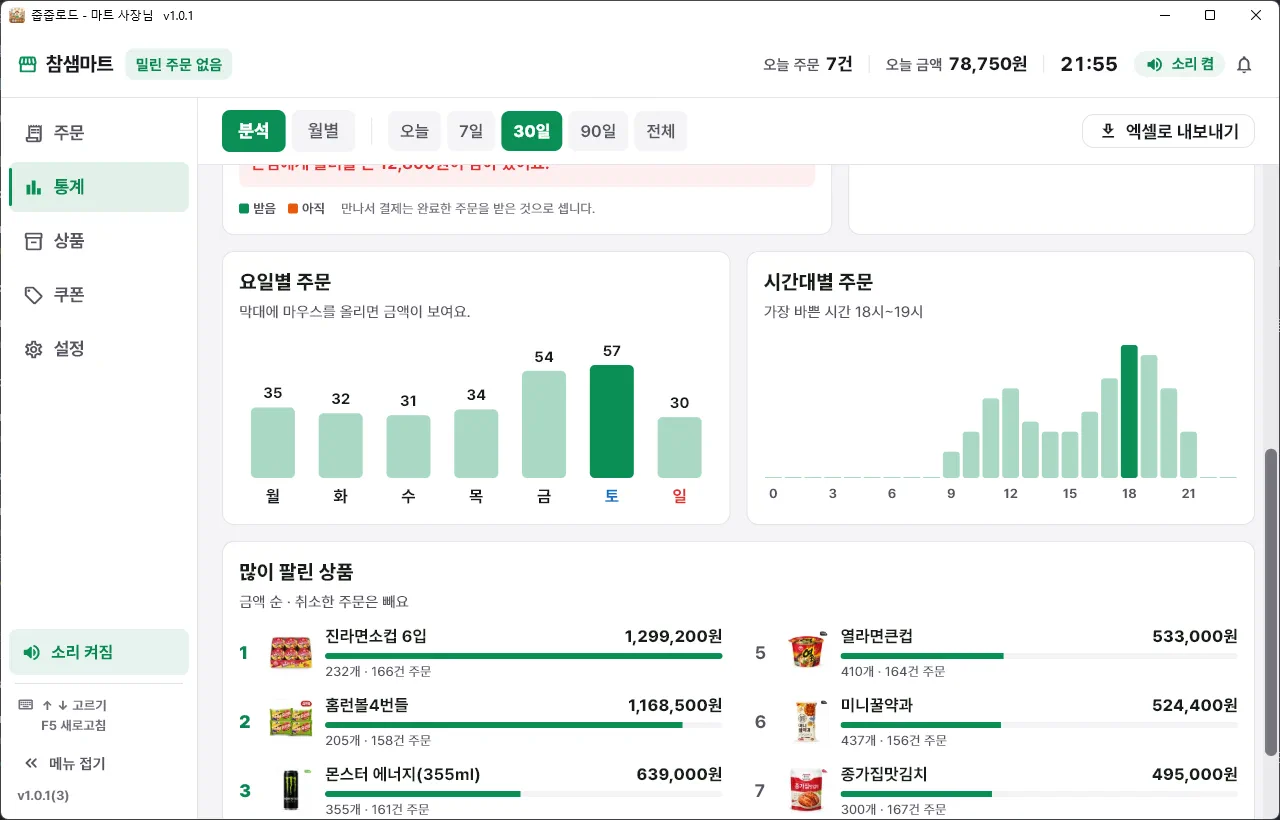The height and width of the screenshot is (820, 1280).
Task: Click the 1,299,200원 sales amount
Action: point(673,637)
